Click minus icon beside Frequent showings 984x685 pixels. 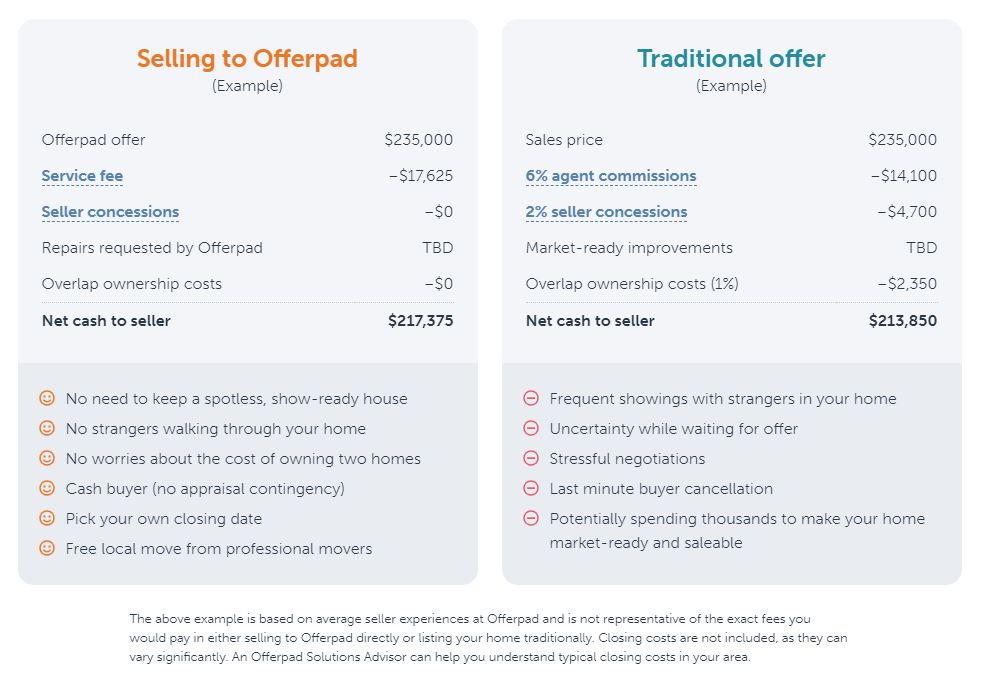(531, 398)
